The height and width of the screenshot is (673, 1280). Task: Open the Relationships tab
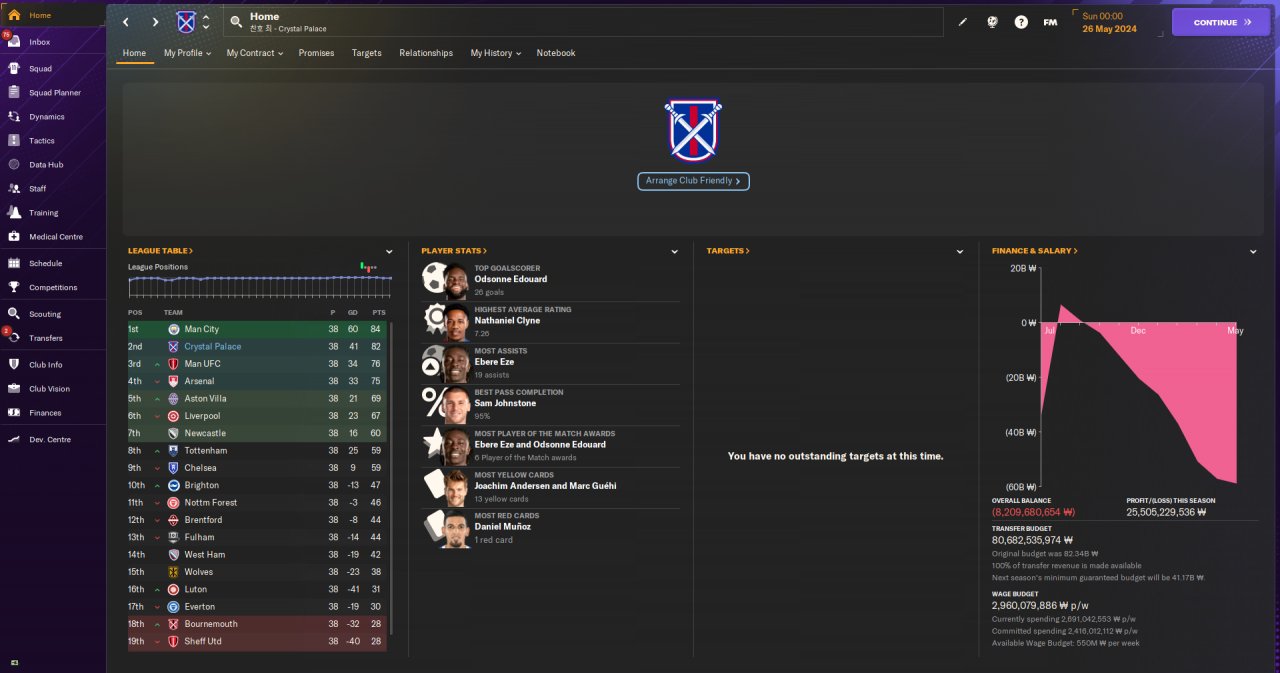(x=426, y=53)
